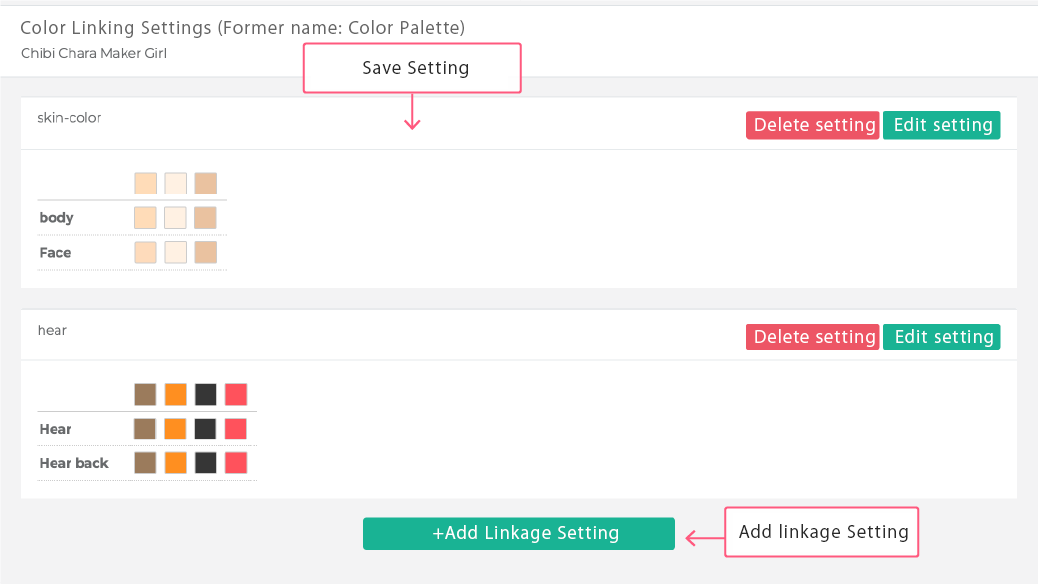Edit the skin-color setting
This screenshot has width=1038, height=585.
[x=941, y=125]
